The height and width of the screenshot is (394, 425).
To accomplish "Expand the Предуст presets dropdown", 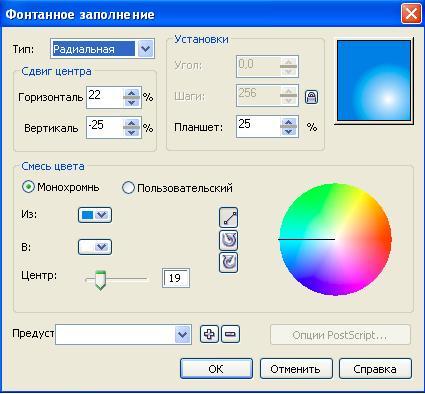I will pyautogui.click(x=183, y=334).
